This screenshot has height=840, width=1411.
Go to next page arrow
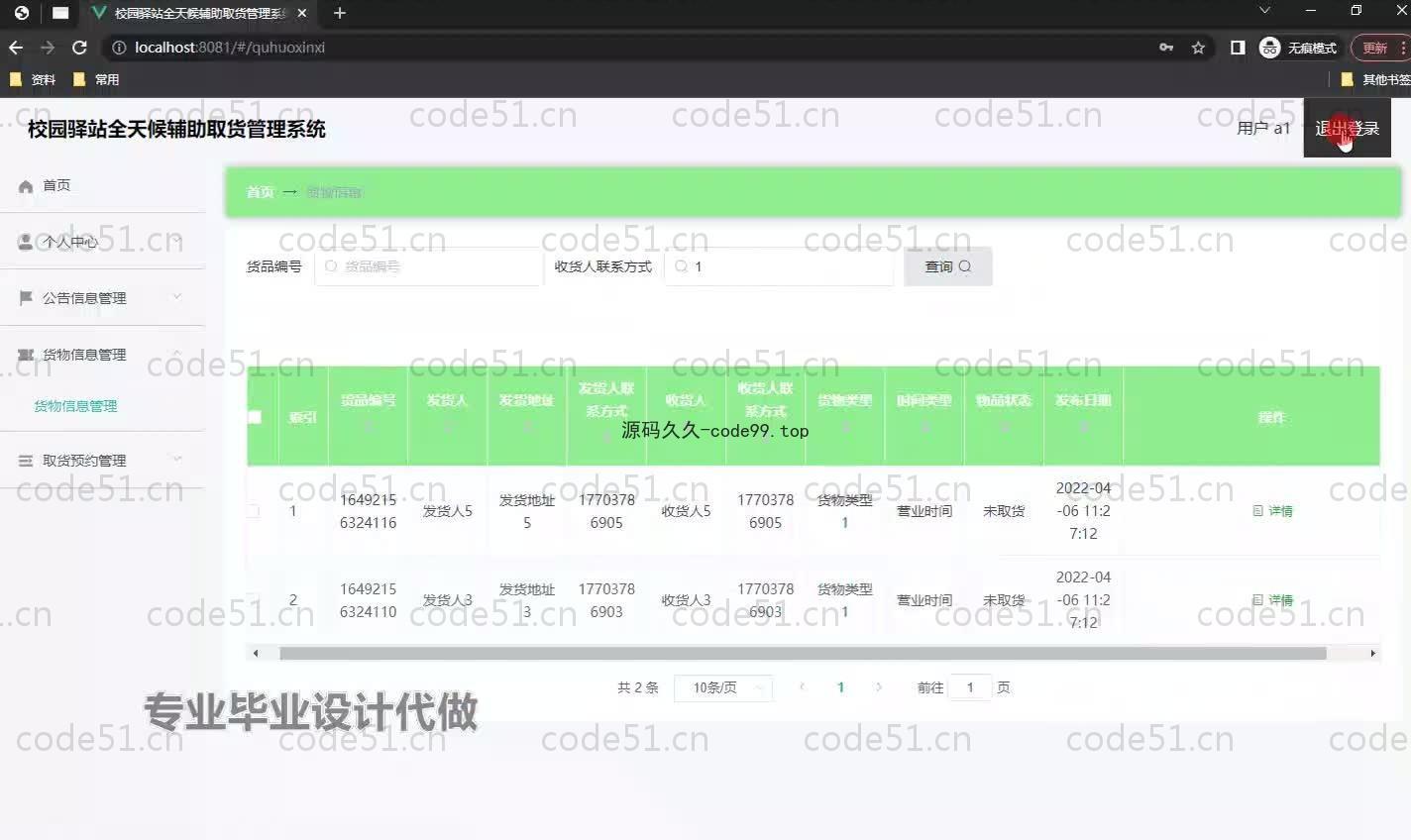879,687
